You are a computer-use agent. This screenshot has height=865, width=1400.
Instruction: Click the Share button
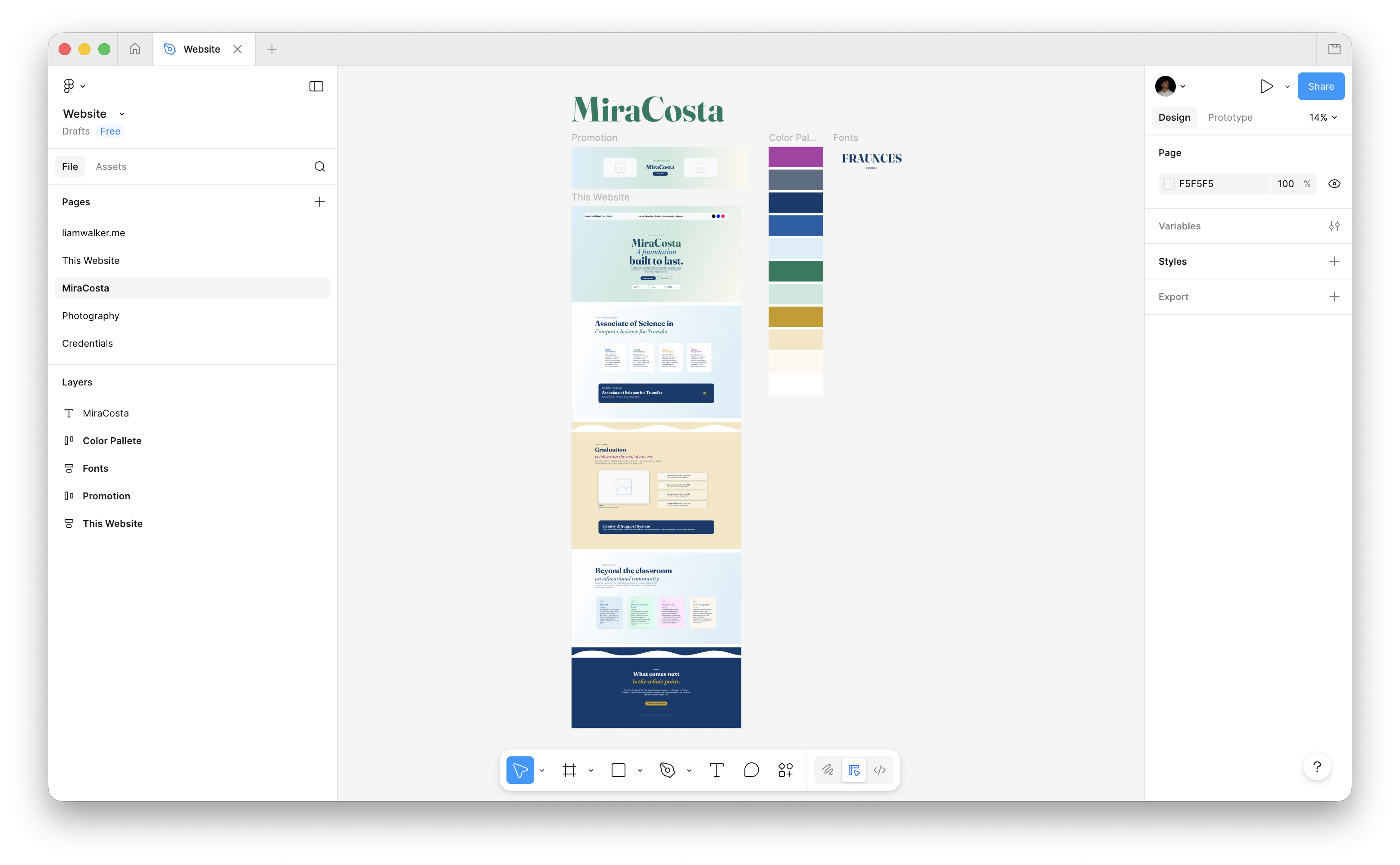pyautogui.click(x=1321, y=86)
